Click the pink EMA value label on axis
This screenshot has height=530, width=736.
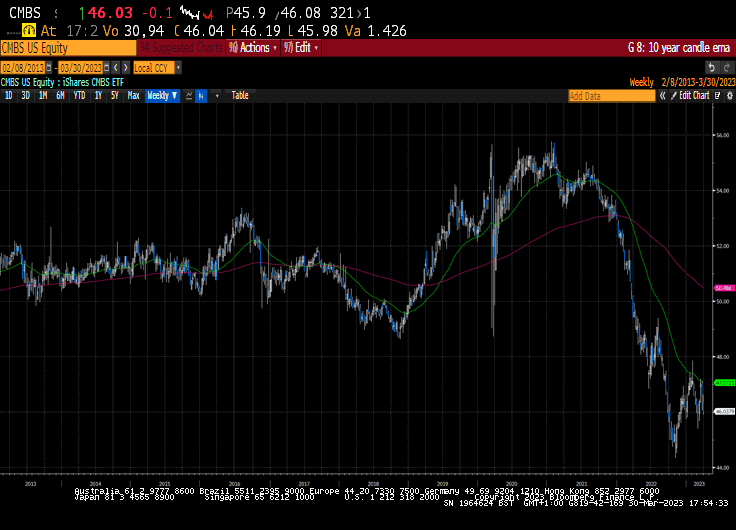point(724,288)
